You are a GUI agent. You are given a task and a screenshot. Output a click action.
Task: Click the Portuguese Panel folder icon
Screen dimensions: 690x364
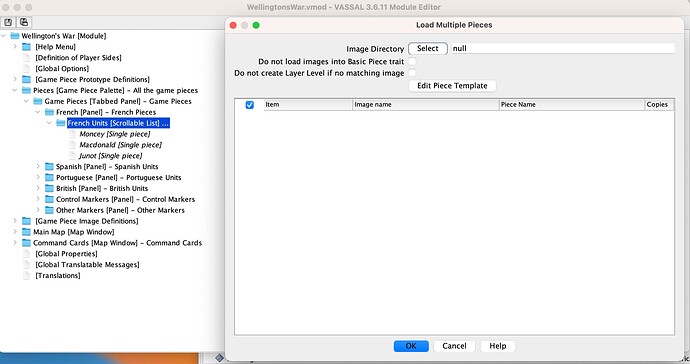(x=49, y=177)
